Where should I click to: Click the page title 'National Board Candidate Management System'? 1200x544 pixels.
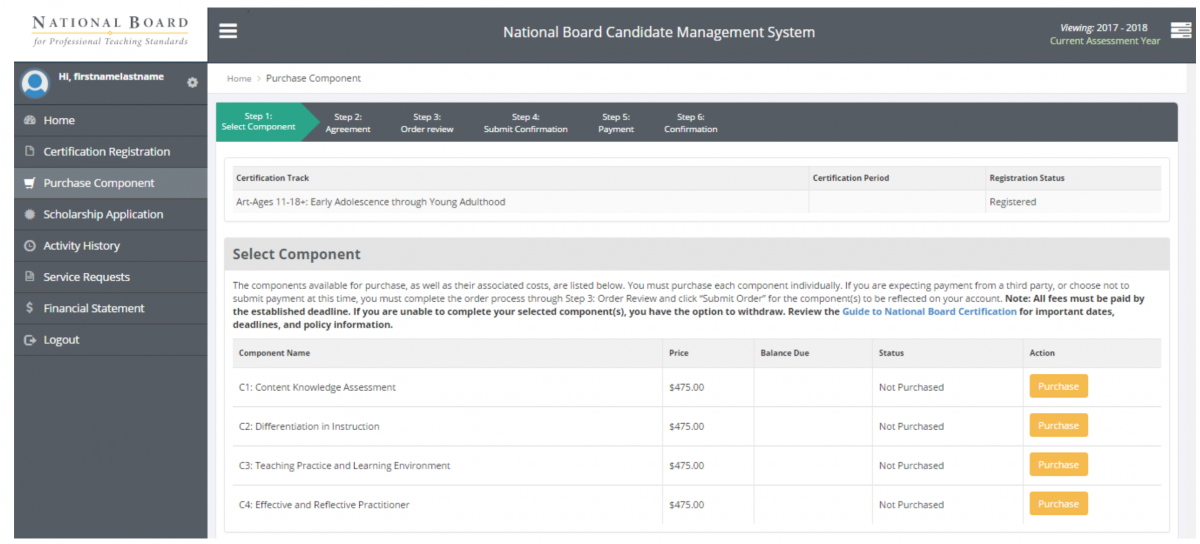(x=659, y=32)
